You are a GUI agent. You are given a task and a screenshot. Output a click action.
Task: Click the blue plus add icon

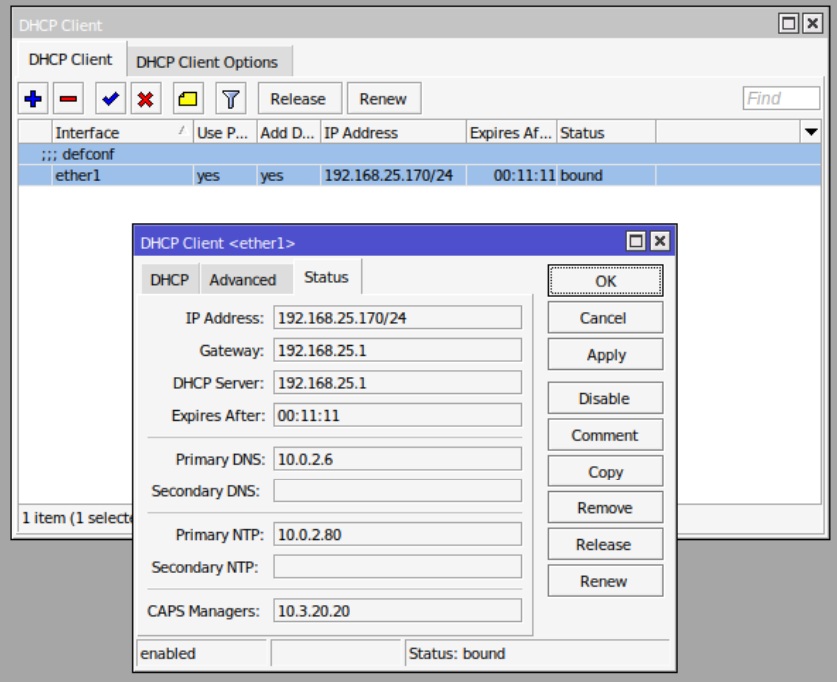[x=34, y=99]
